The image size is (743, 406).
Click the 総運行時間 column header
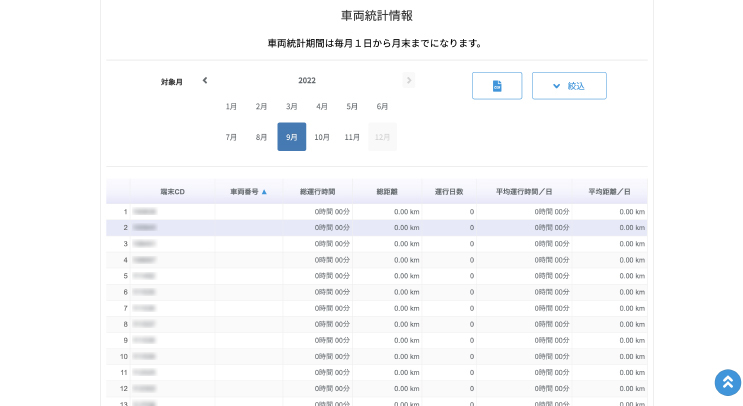[317, 191]
